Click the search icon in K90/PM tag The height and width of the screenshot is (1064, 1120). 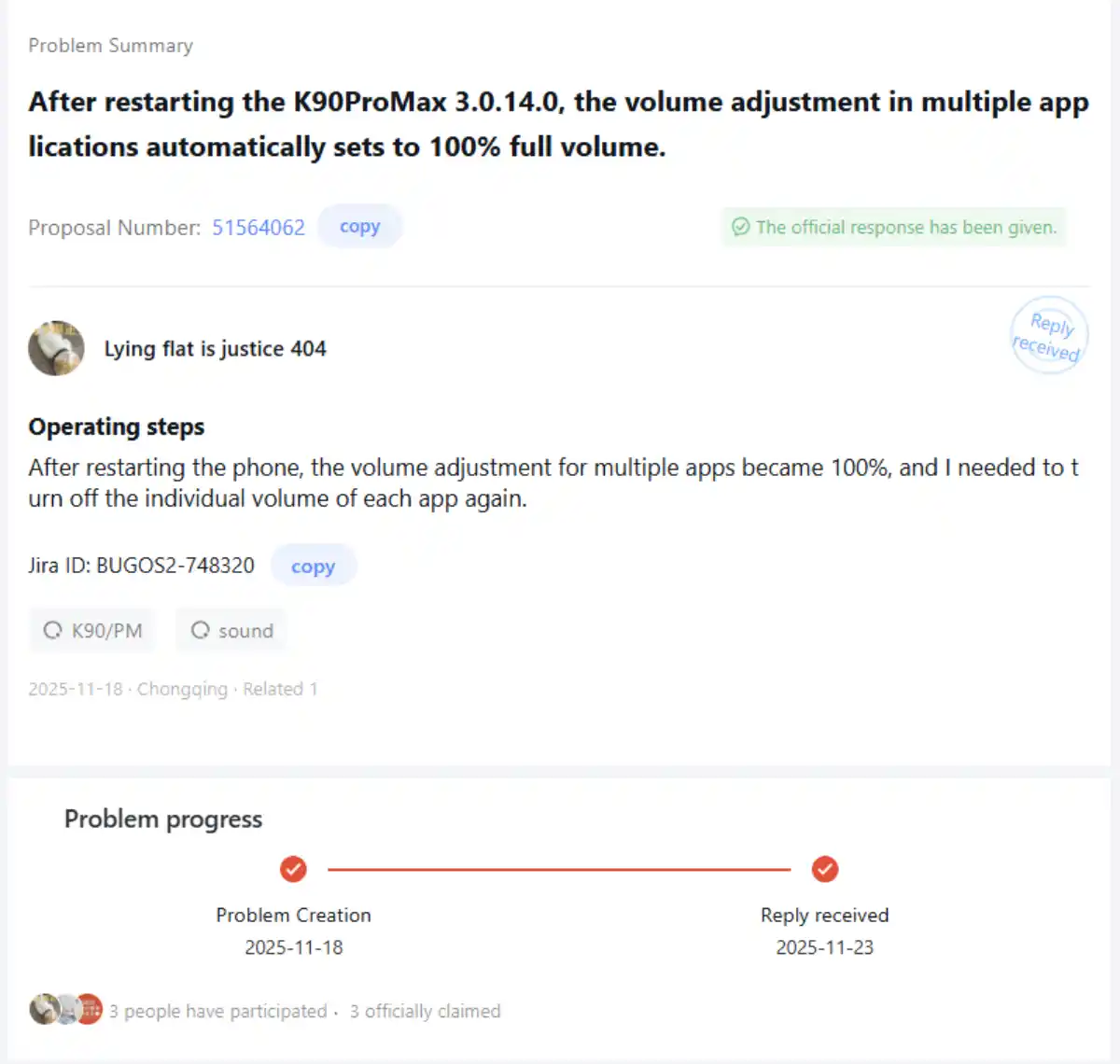[x=52, y=631]
